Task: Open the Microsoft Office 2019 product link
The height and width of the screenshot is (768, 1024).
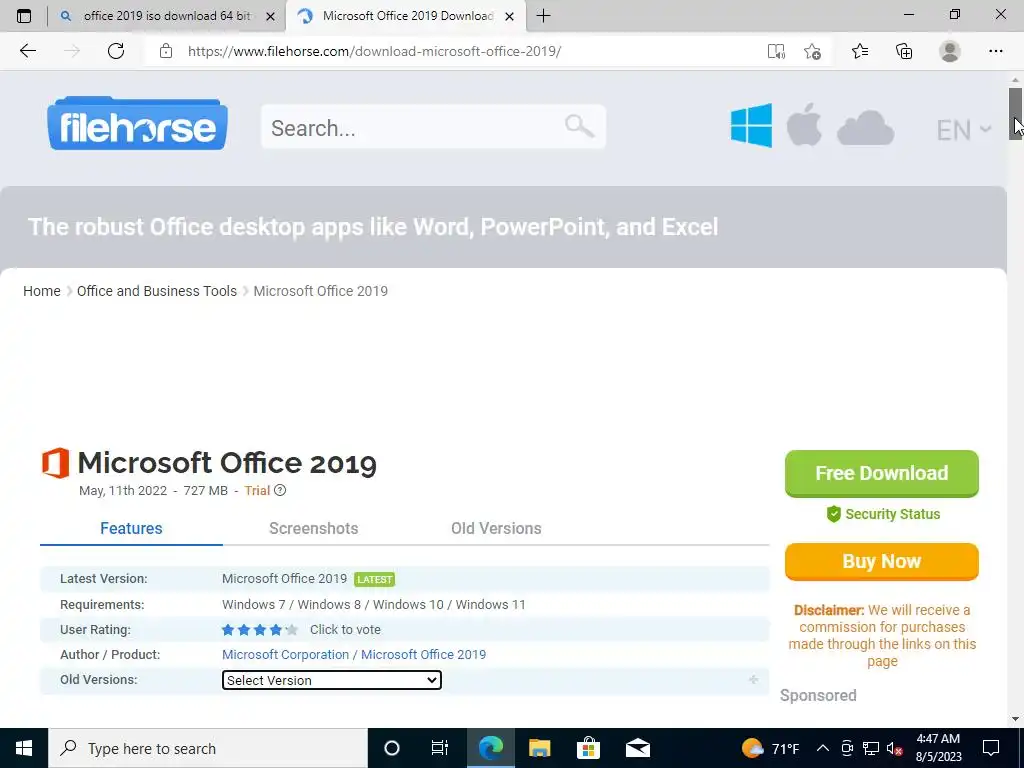Action: [423, 654]
